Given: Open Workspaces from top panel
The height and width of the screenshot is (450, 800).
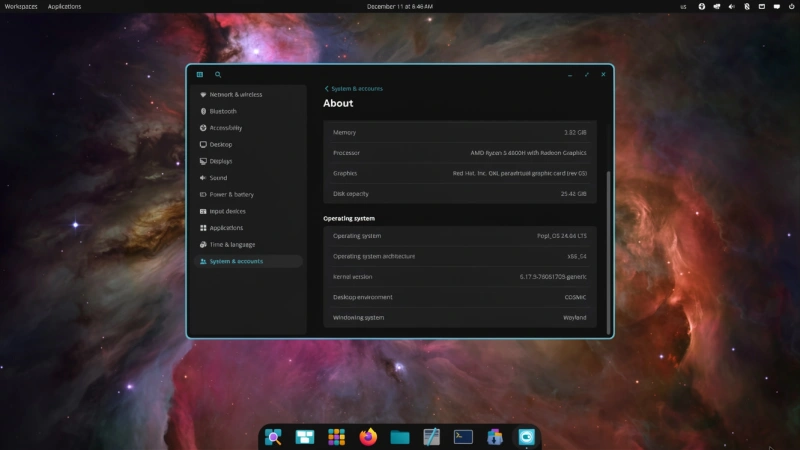Looking at the screenshot, I should [21, 6].
